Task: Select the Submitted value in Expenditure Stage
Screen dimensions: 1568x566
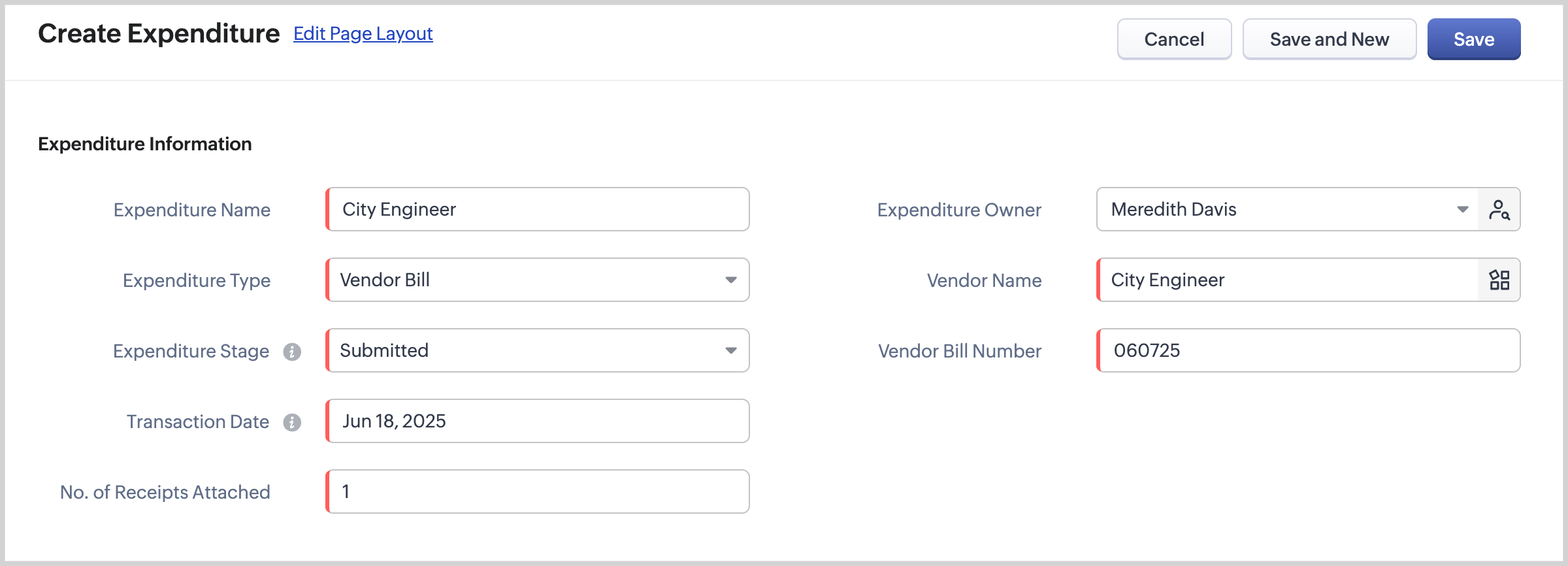Action: (x=385, y=351)
